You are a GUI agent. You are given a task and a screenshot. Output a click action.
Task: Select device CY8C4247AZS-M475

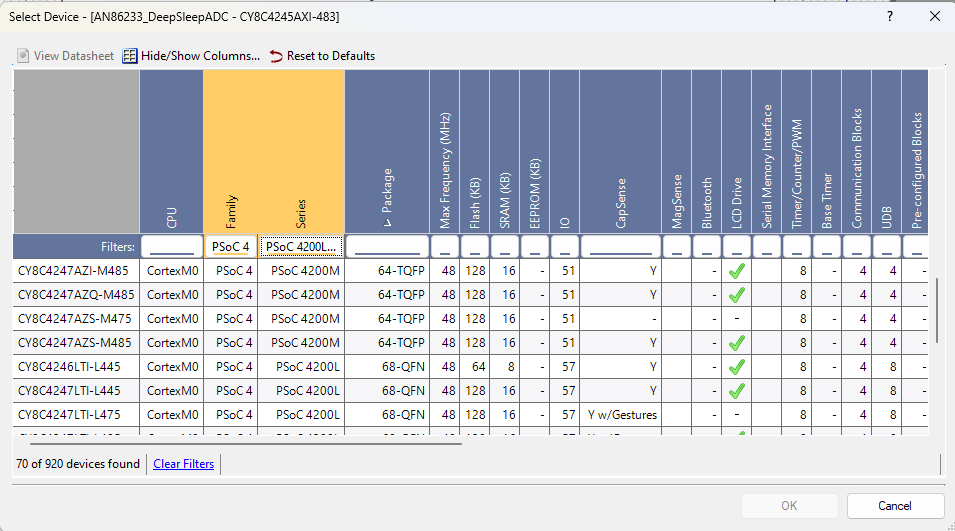point(74,318)
